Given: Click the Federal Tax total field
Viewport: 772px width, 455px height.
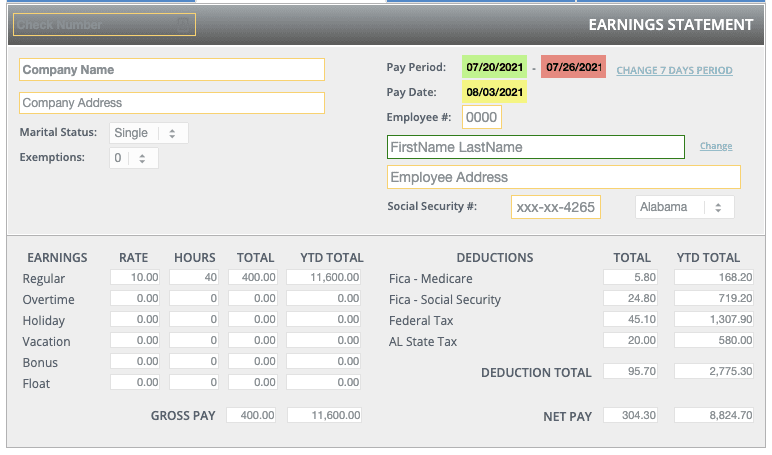Looking at the screenshot, I should (630, 319).
